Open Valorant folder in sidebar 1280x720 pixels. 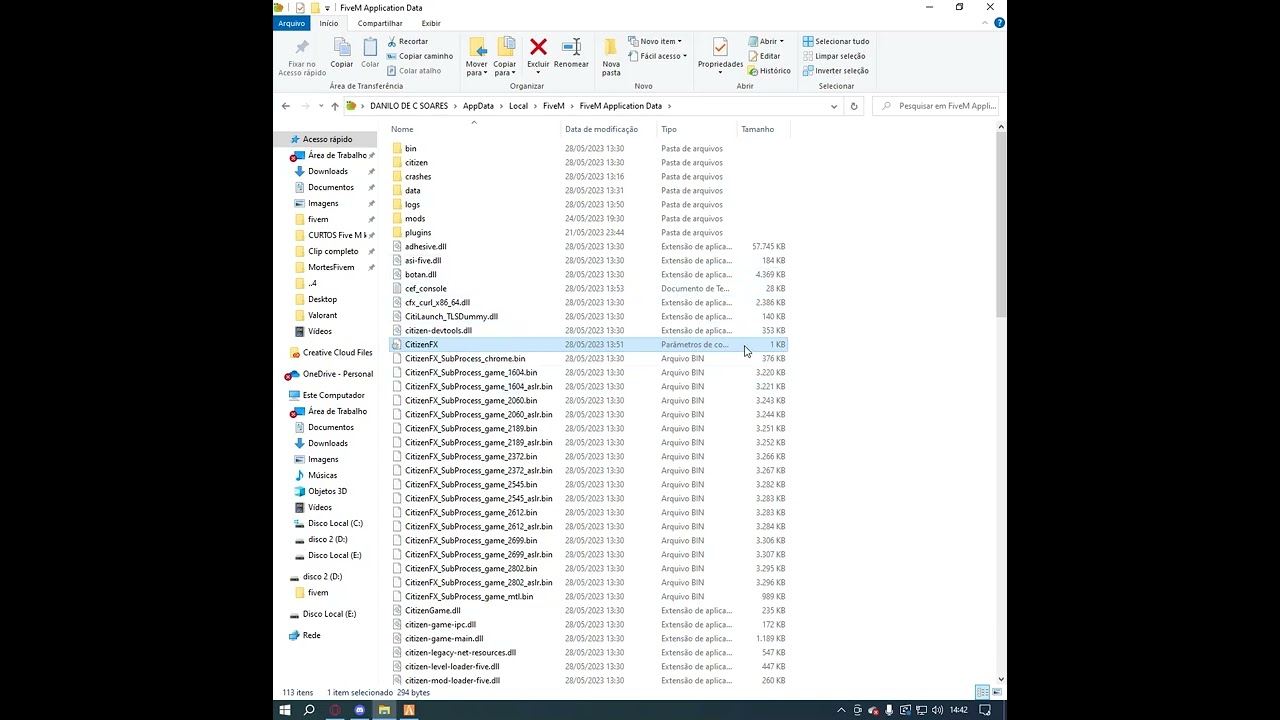click(322, 315)
